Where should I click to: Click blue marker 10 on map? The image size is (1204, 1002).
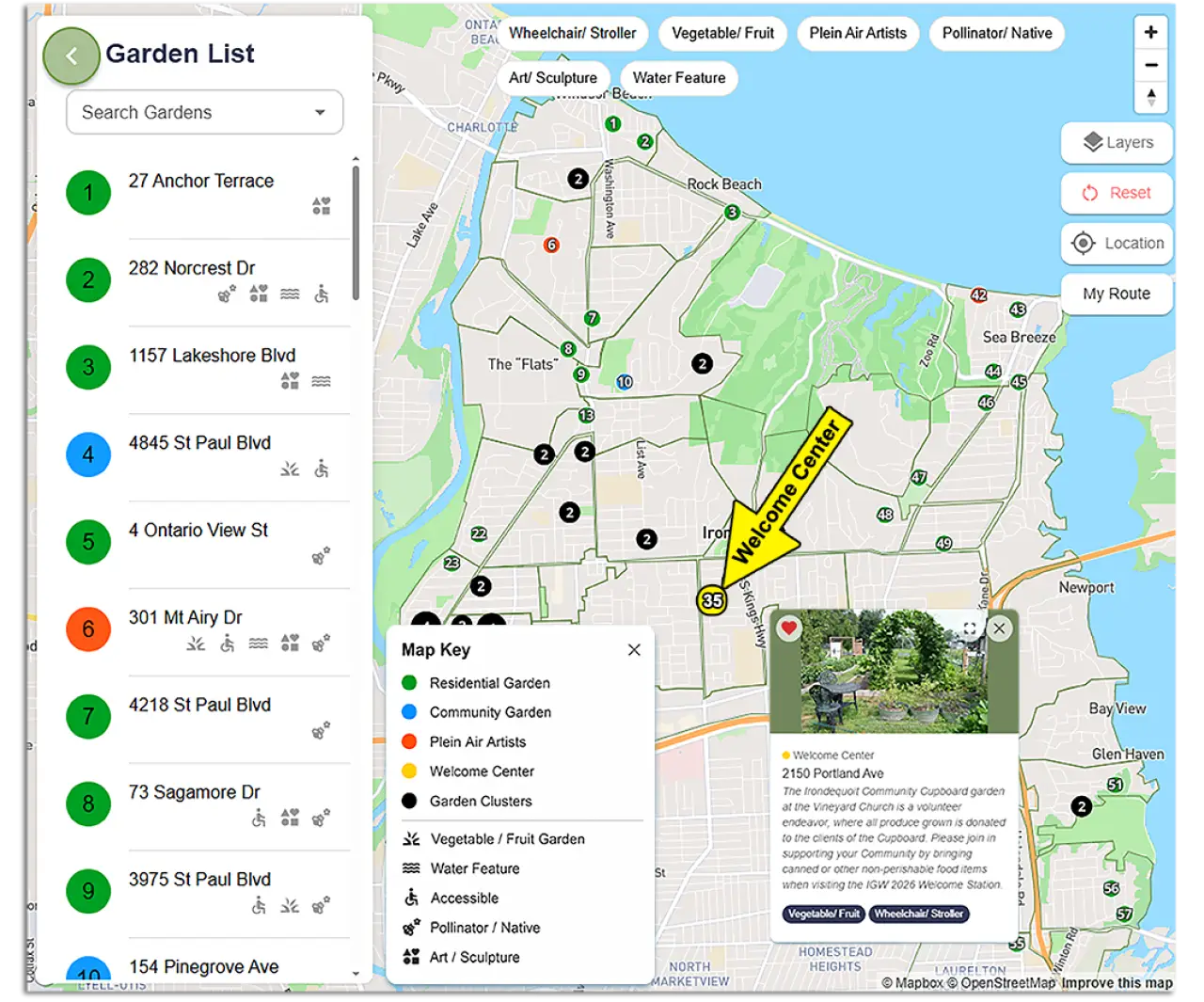(x=625, y=382)
